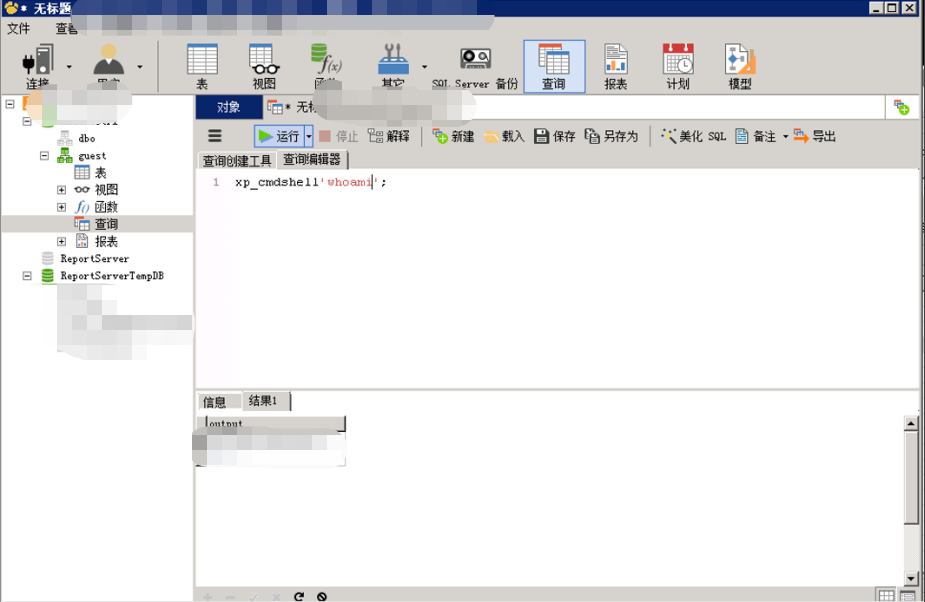
Task: Open the View (查看) menu
Action: coord(66,28)
